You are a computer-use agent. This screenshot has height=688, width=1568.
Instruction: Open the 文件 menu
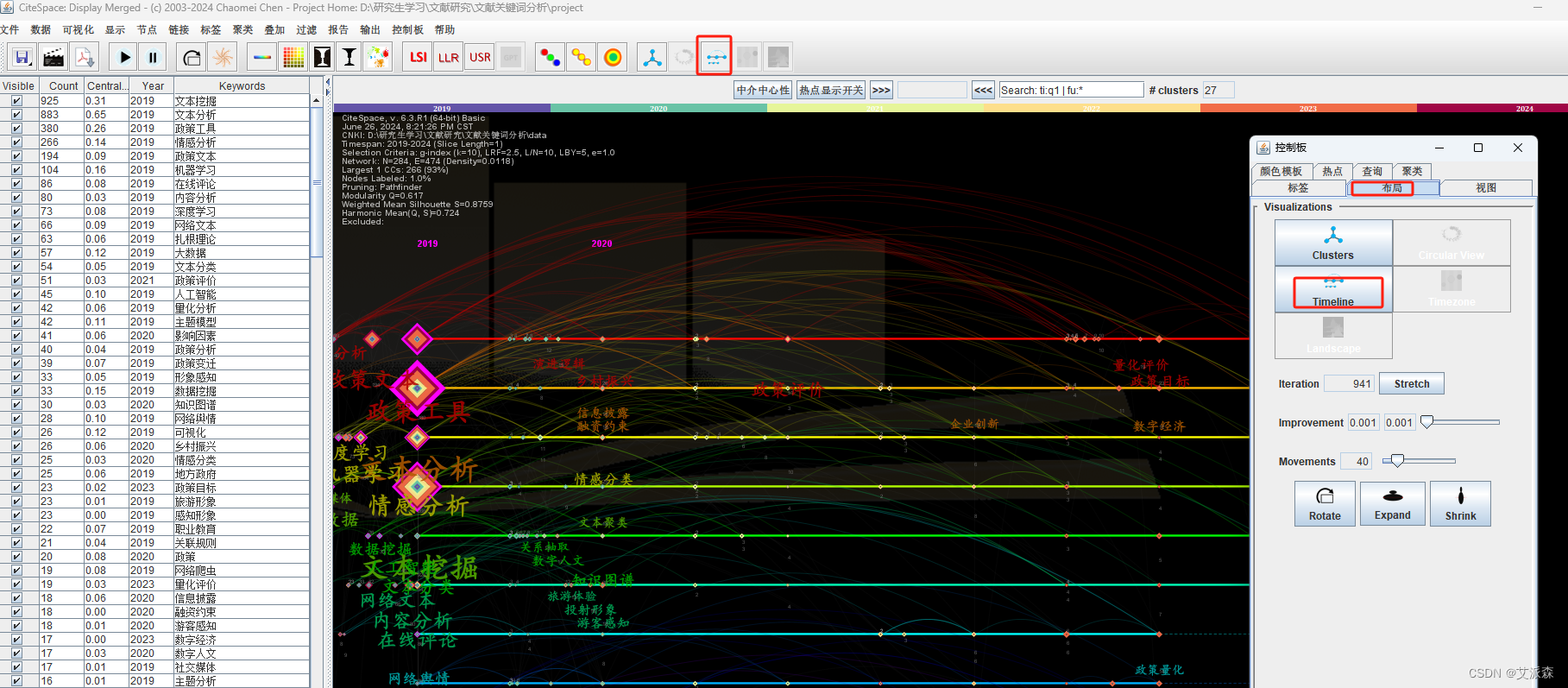tap(9, 29)
